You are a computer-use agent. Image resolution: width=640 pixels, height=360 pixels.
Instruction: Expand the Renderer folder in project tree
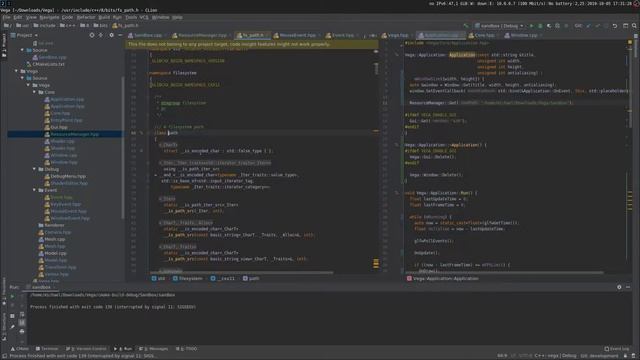pyautogui.click(x=51, y=225)
